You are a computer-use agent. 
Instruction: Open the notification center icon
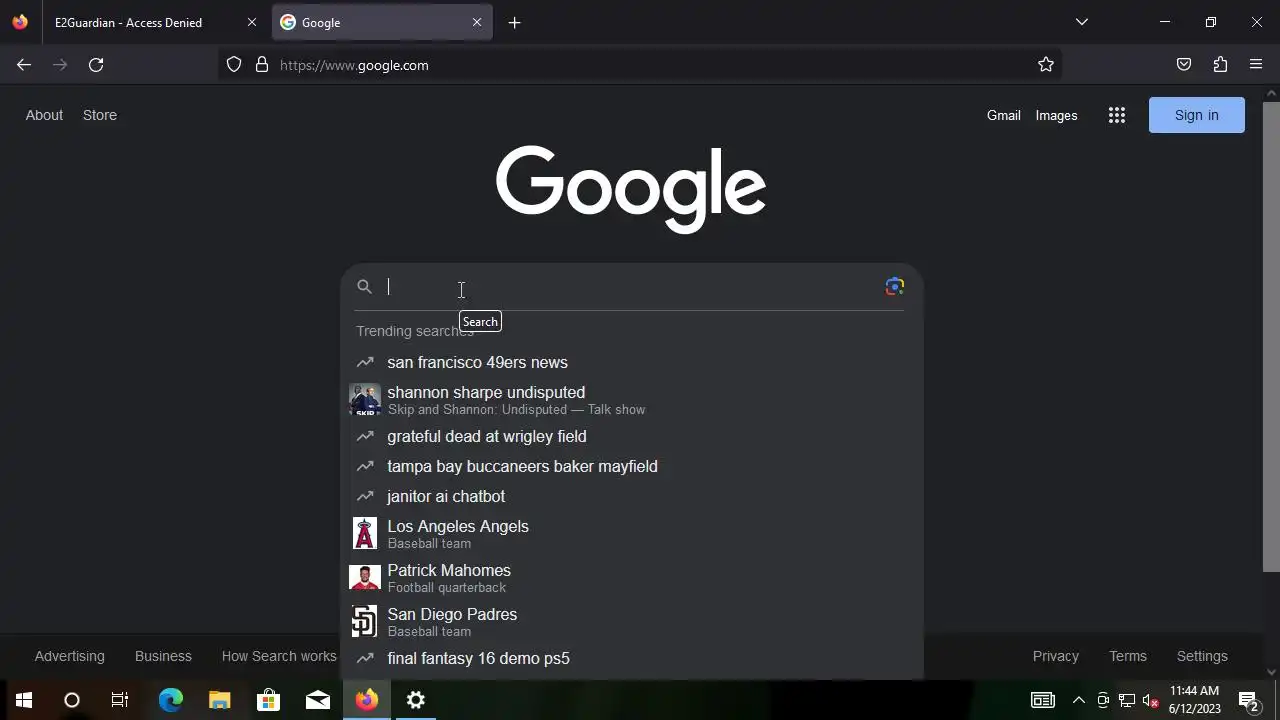(x=1248, y=700)
